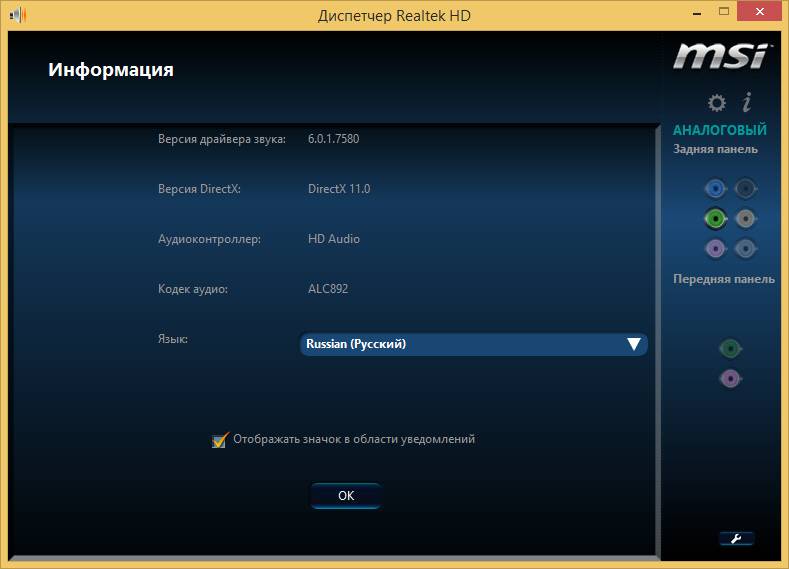Click the Информация heading
The image size is (789, 569).
click(111, 70)
